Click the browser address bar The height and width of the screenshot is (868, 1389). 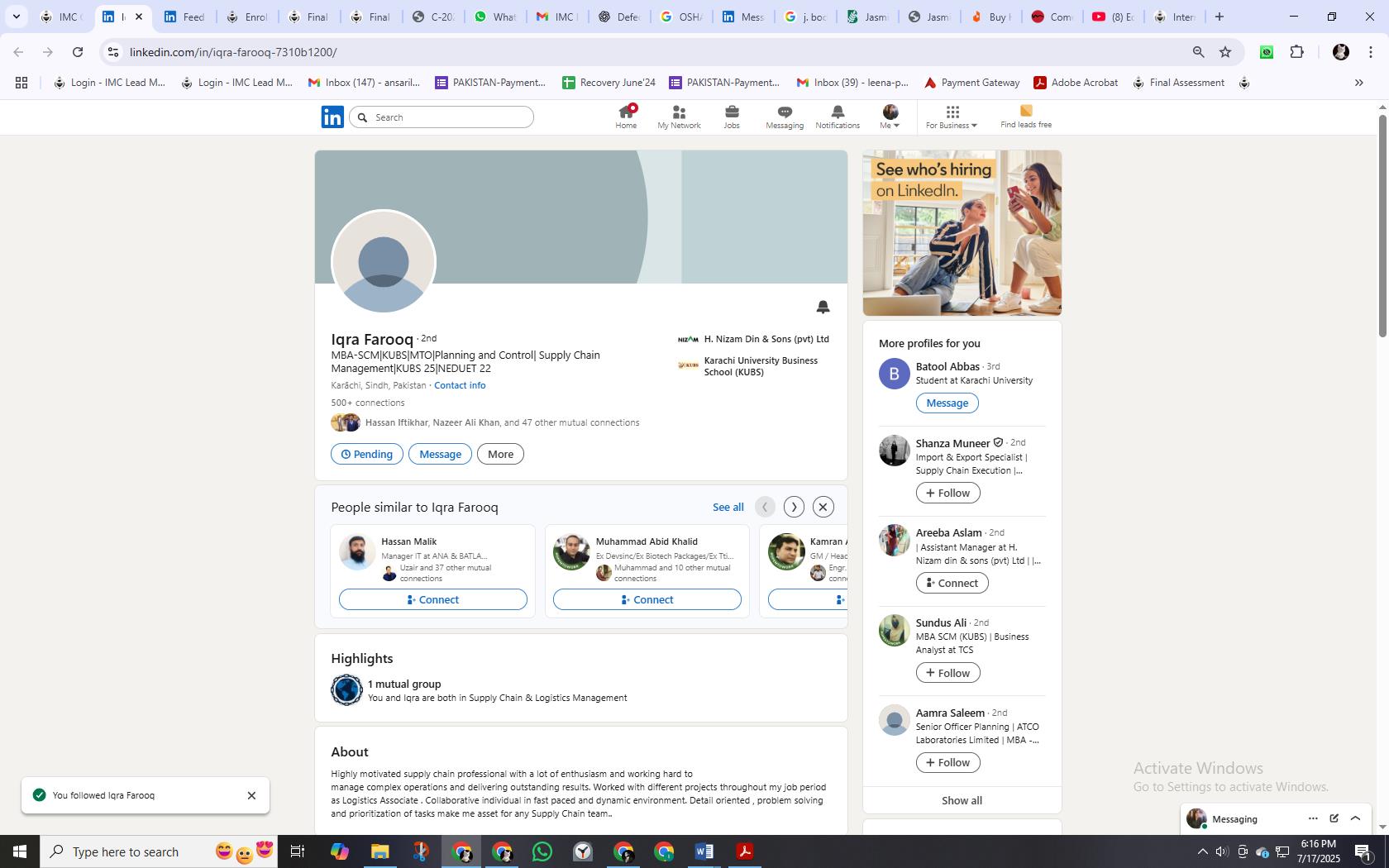[645, 52]
